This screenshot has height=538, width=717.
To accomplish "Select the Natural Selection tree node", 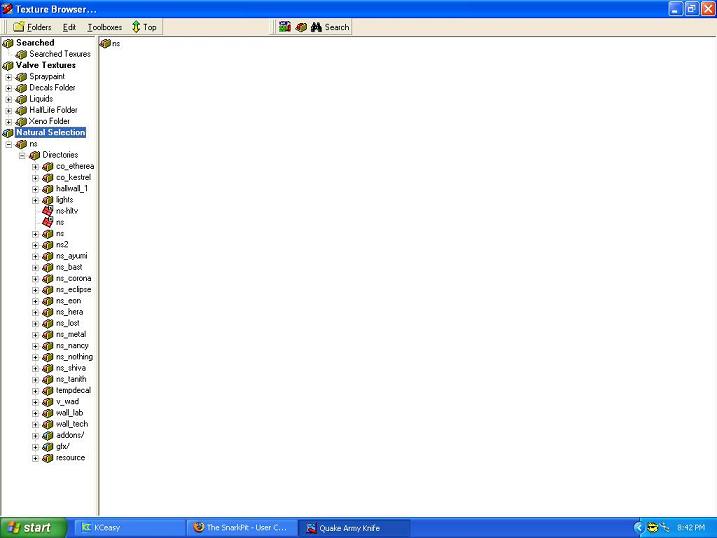I will coord(50,132).
